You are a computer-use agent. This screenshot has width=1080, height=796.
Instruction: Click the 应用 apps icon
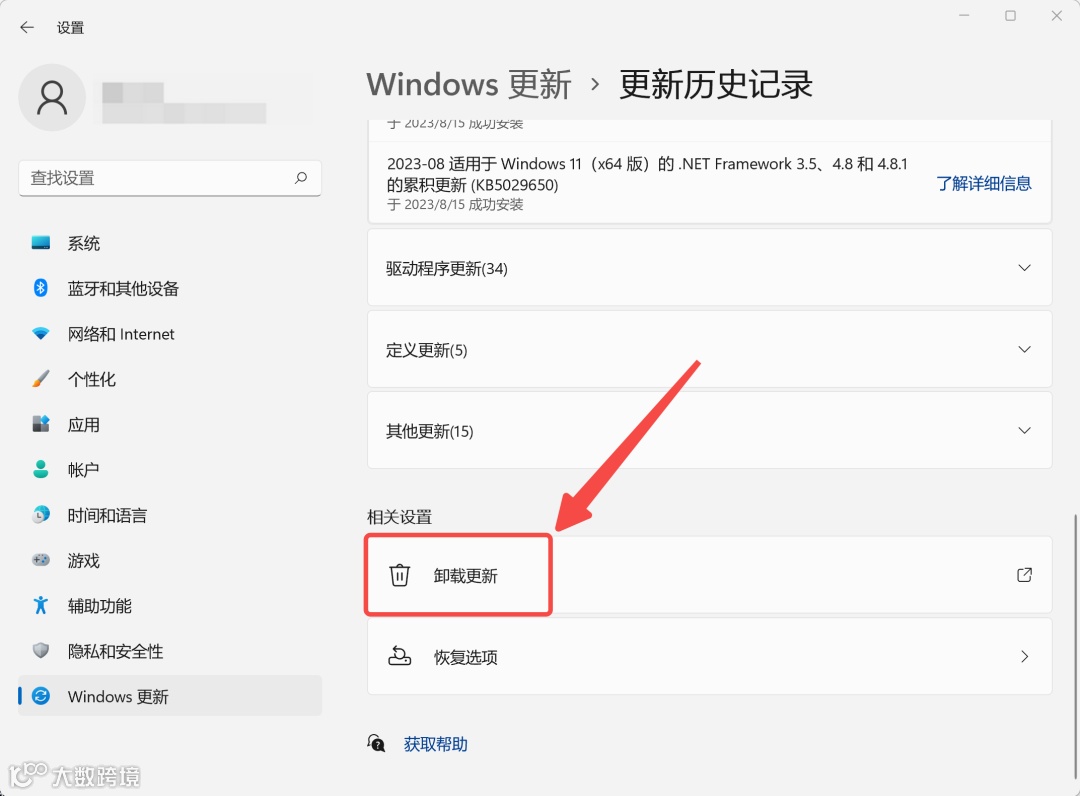pyautogui.click(x=41, y=424)
